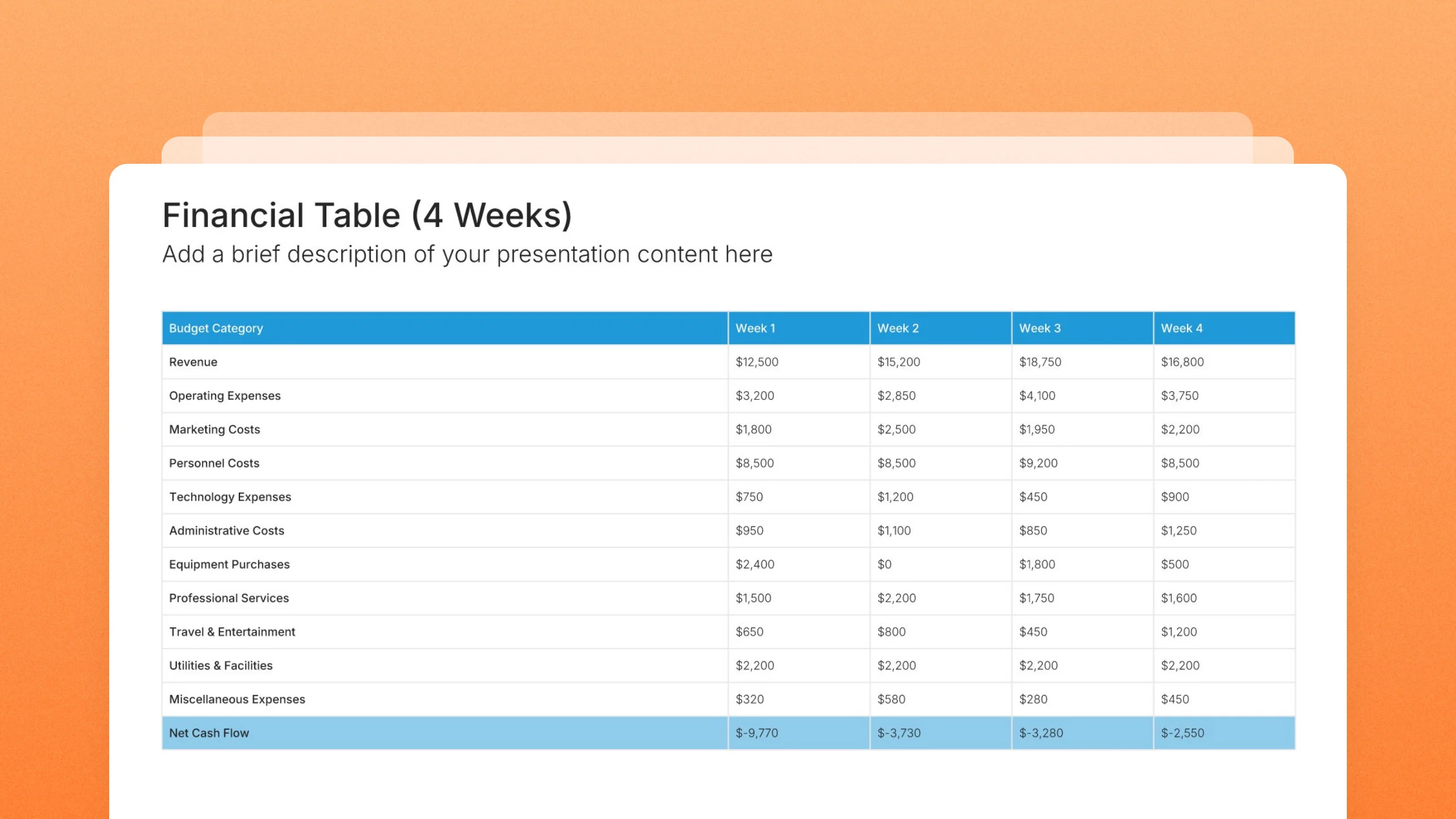Viewport: 1456px width, 819px height.
Task: Click Operating Expenses Week 2 value $2,850
Action: tap(896, 396)
